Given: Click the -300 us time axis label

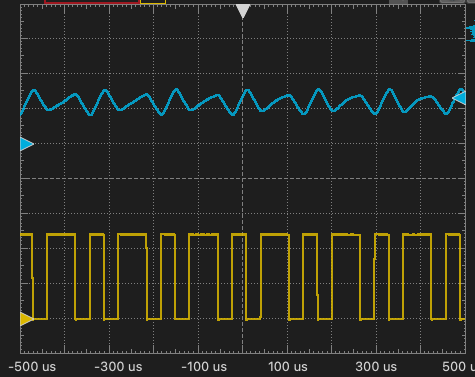Looking at the screenshot, I should pos(118,367).
